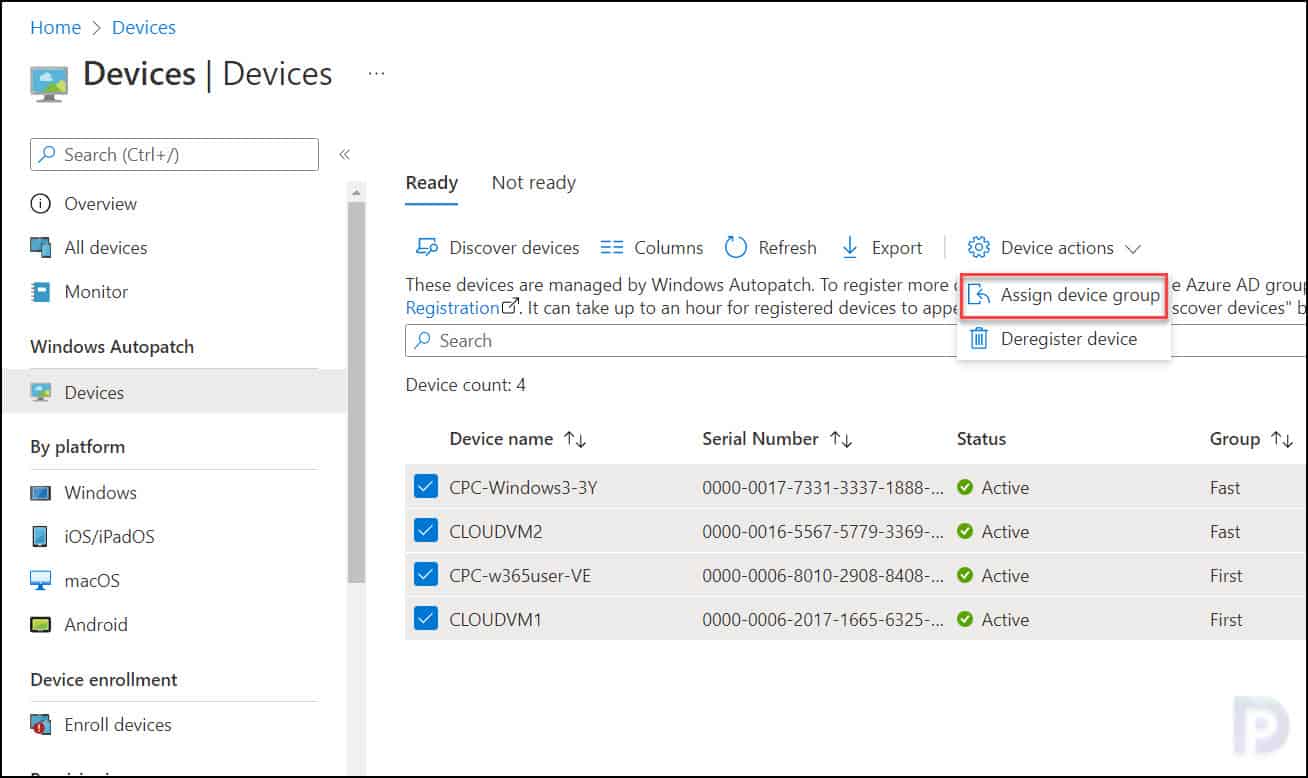The height and width of the screenshot is (778, 1308).
Task: Click the Device actions gear icon
Action: [x=979, y=248]
